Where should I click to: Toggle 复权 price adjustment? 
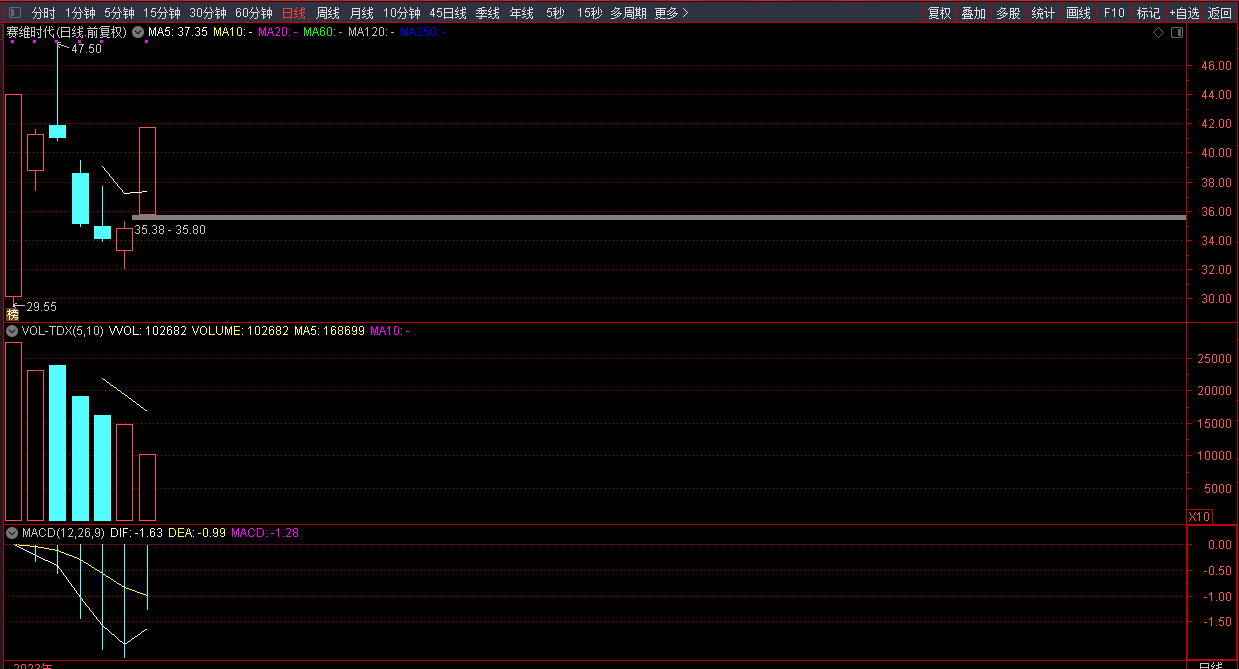(x=939, y=13)
